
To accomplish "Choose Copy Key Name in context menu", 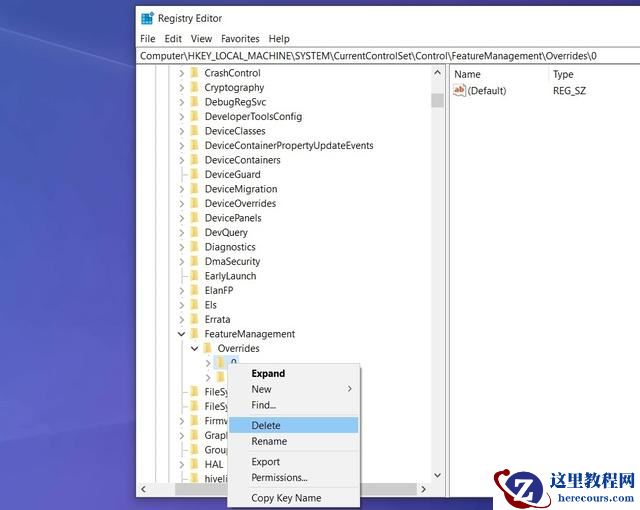I will 293,498.
